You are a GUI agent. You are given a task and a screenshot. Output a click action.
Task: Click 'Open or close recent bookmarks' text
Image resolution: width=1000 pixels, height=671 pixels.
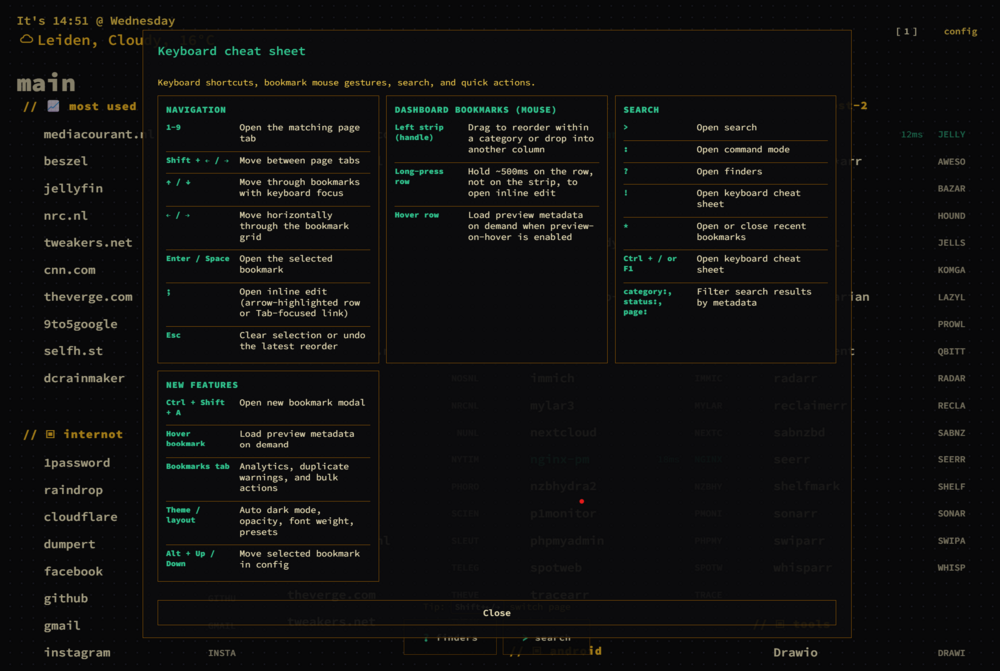tap(751, 232)
